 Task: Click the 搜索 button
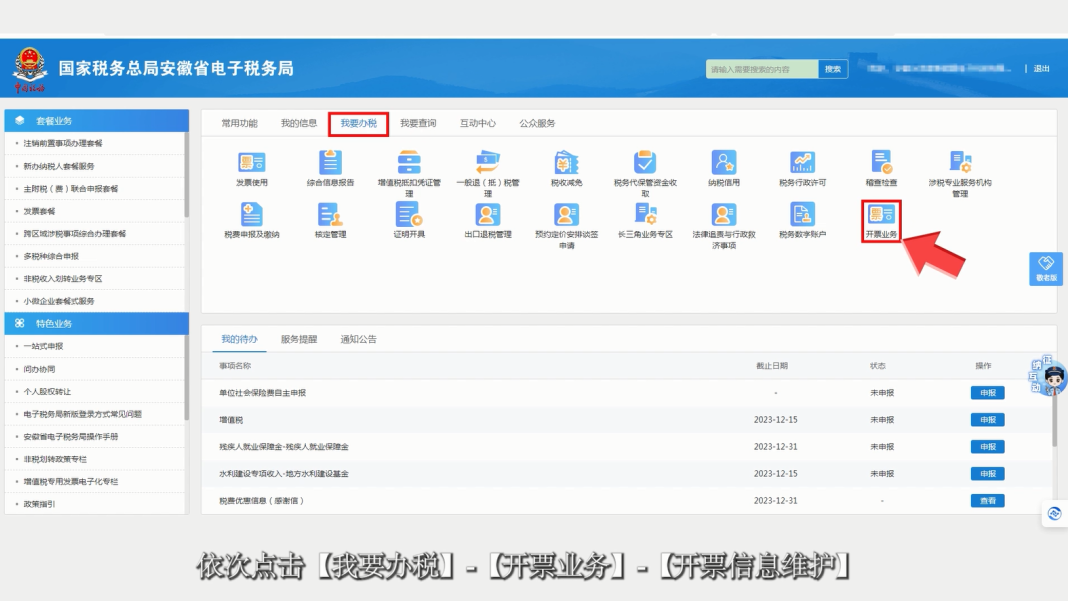832,69
